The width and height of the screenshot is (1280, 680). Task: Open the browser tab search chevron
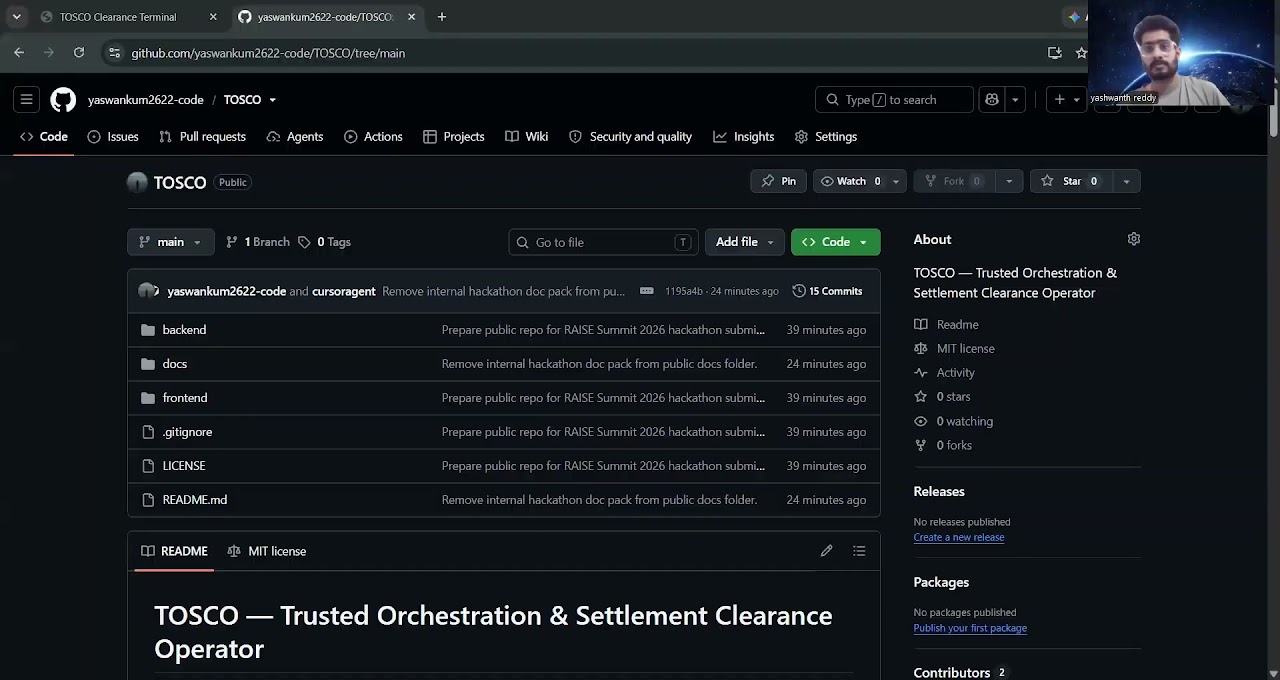[16, 16]
